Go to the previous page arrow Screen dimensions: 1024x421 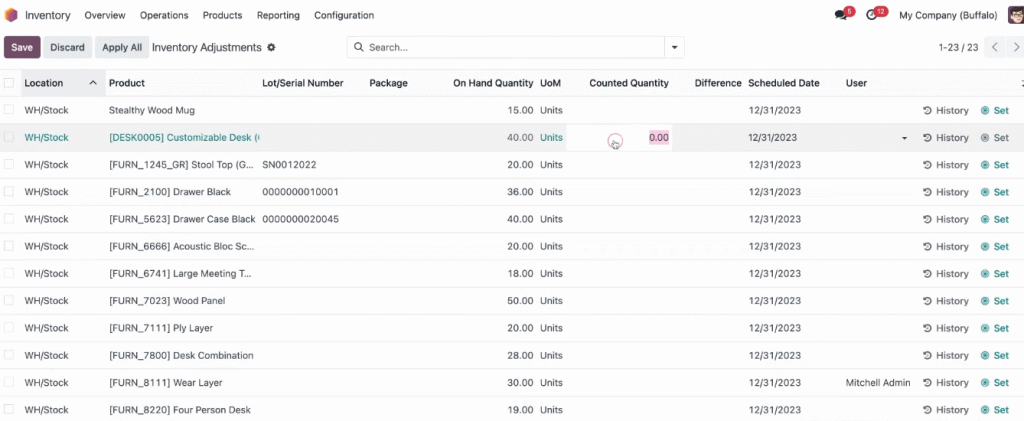click(x=994, y=47)
